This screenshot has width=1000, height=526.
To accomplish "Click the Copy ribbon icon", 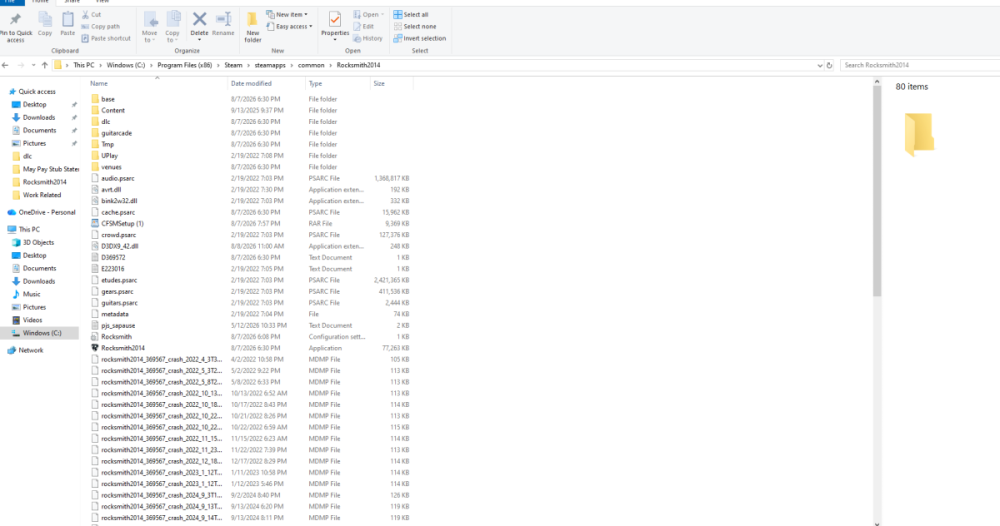I will (45, 24).
